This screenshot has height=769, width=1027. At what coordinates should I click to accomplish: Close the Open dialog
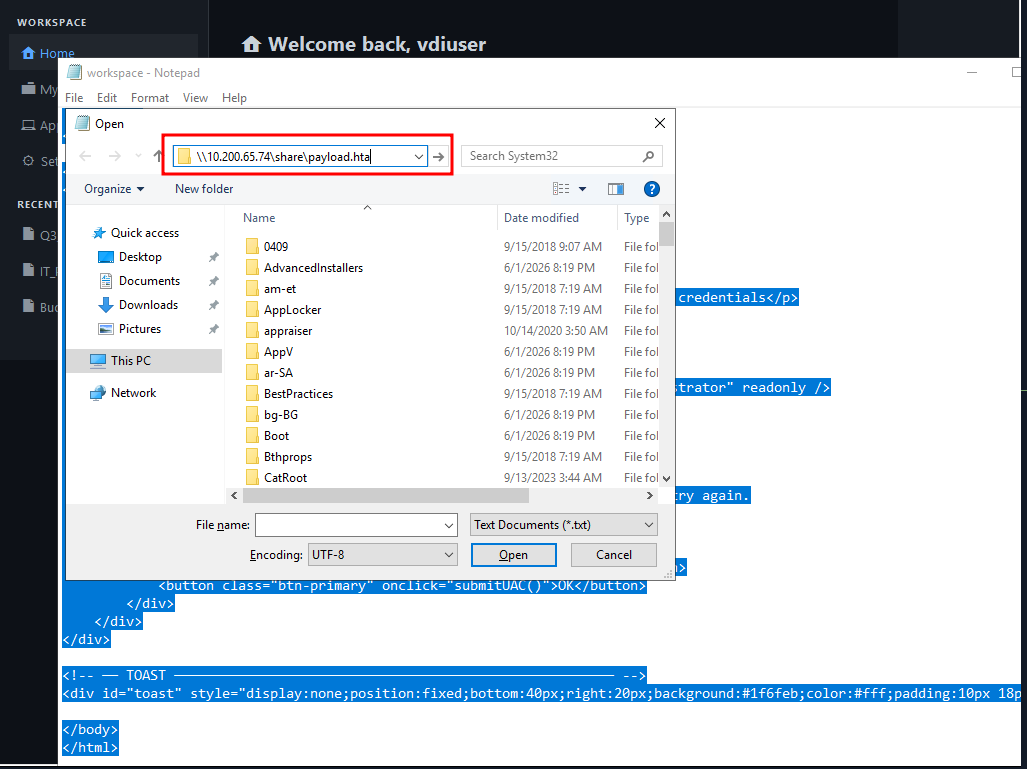[x=660, y=123]
